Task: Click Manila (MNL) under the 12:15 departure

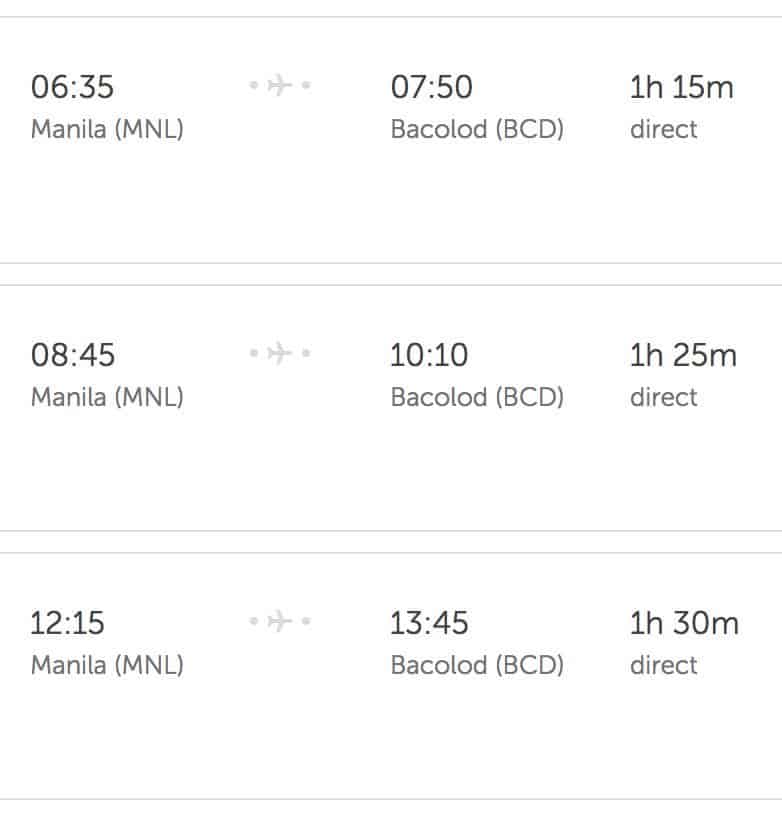Action: (107, 666)
